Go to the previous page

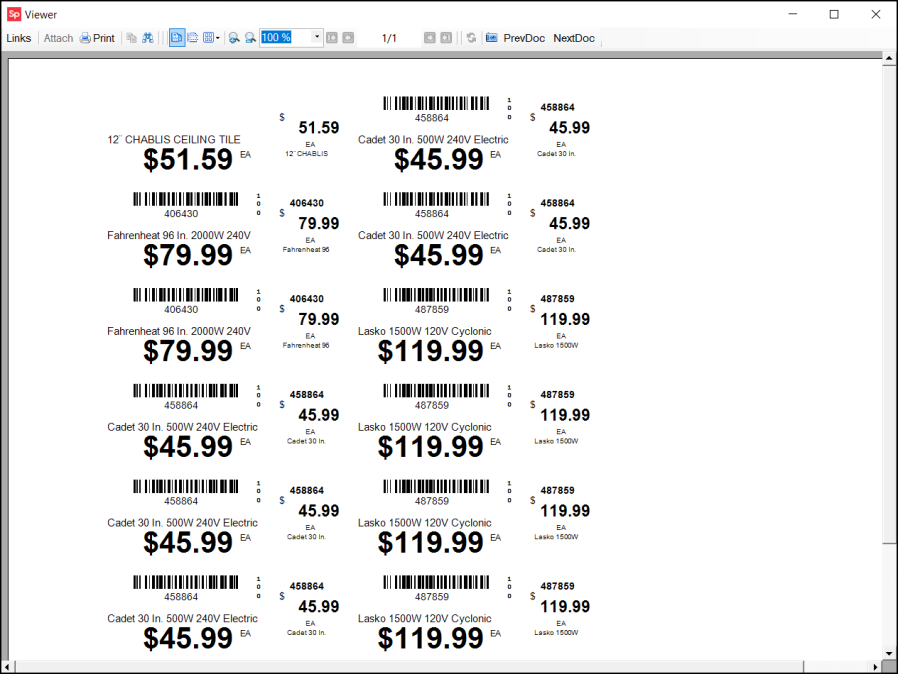pos(348,38)
